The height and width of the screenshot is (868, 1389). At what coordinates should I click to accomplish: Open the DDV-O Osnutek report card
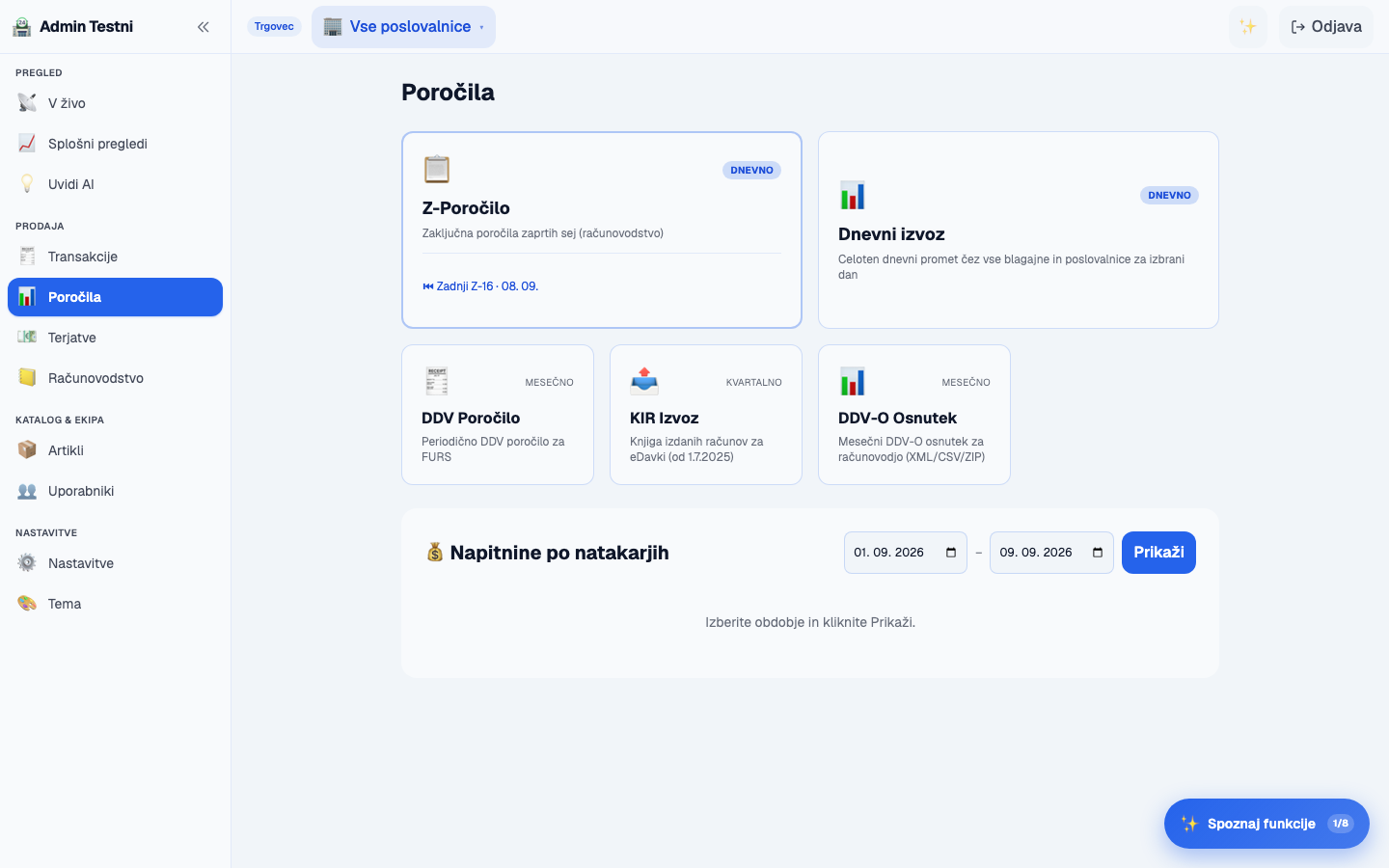pos(914,415)
